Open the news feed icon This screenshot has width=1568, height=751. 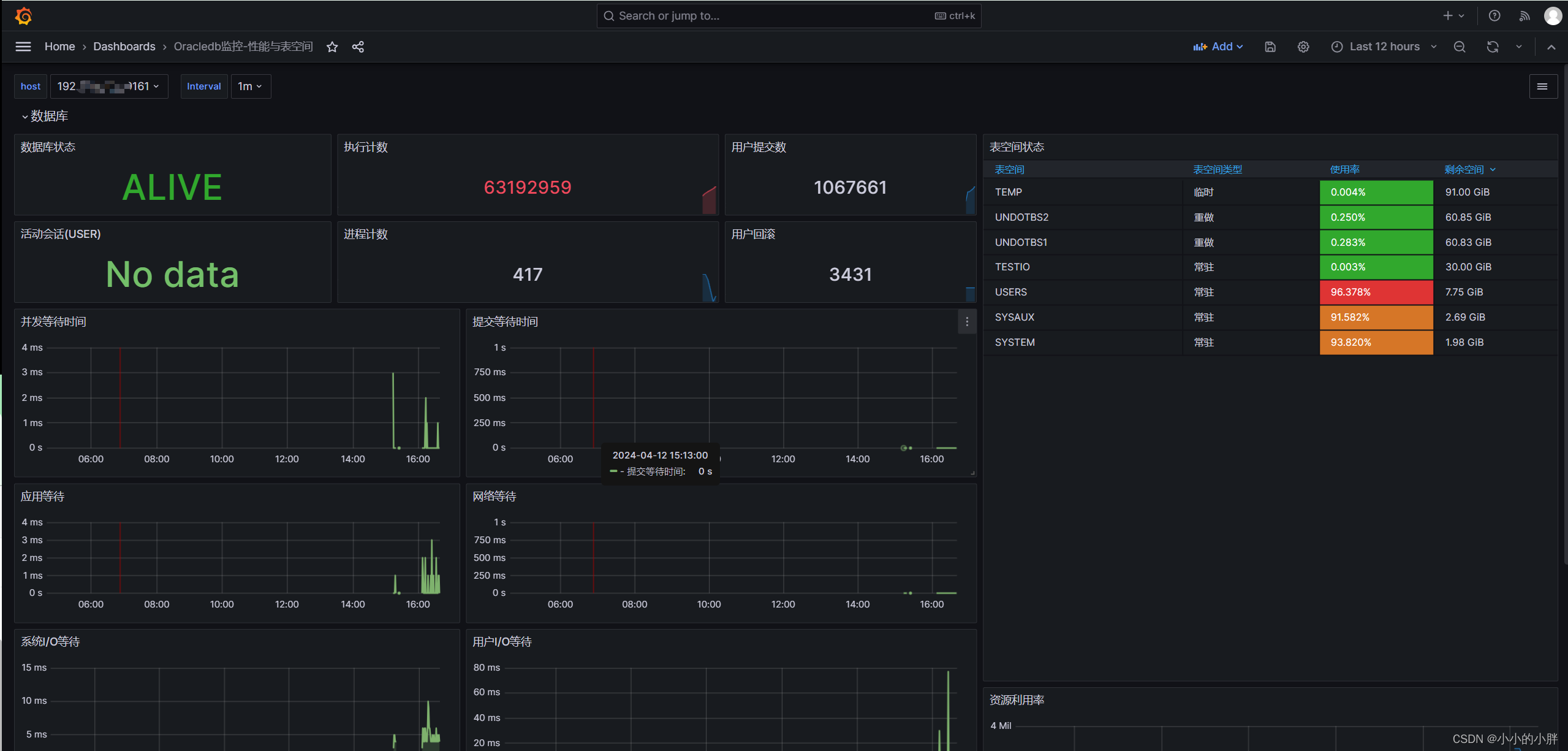[1524, 16]
